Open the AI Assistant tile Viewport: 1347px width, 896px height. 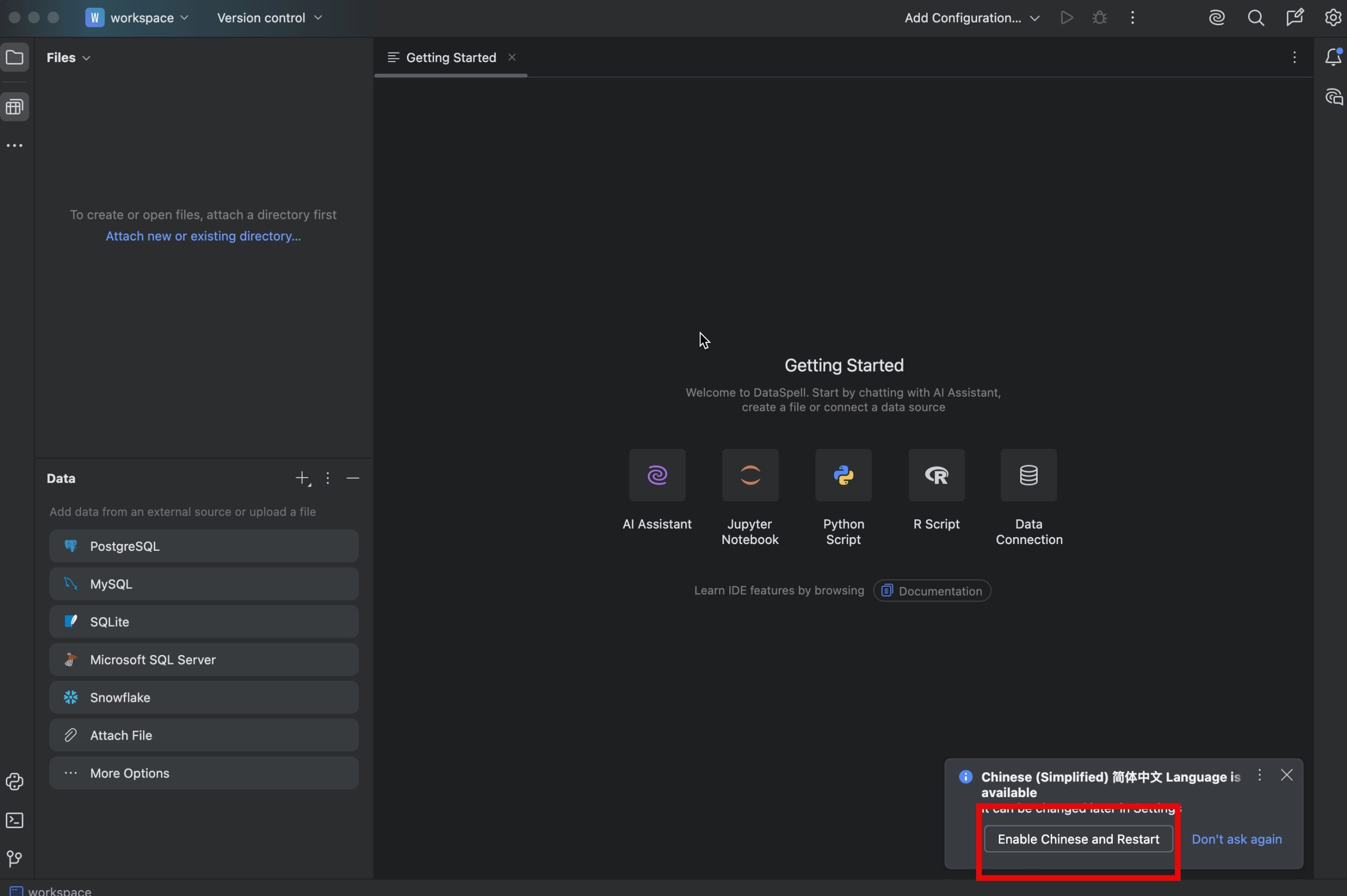pyautogui.click(x=657, y=476)
